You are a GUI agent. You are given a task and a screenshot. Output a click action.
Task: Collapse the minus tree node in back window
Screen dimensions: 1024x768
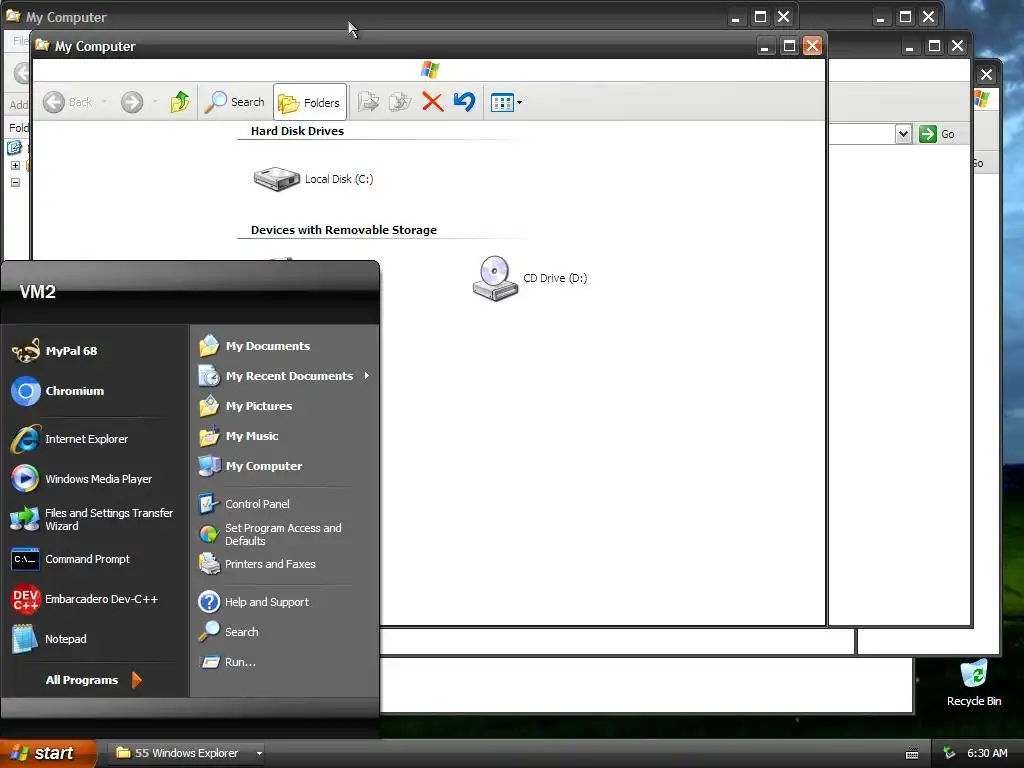tap(15, 182)
